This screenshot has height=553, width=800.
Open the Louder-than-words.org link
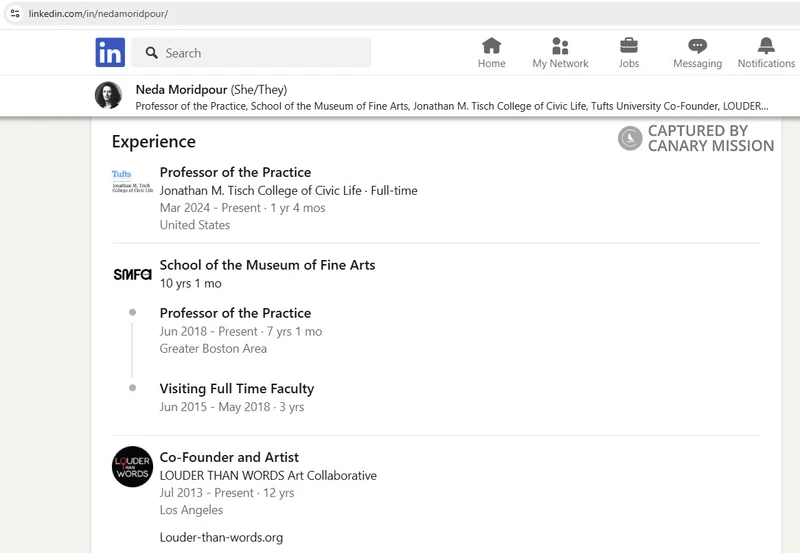[221, 537]
